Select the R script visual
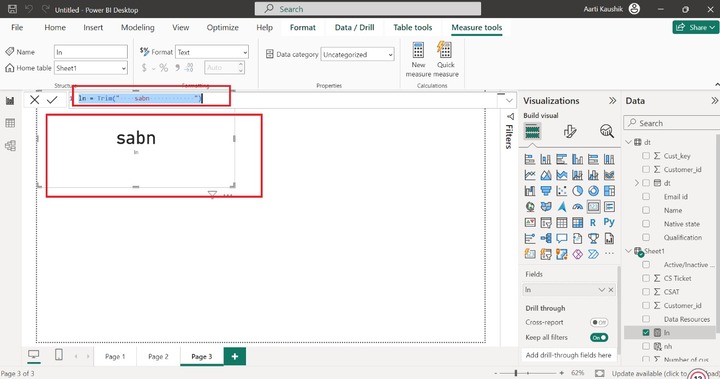The width and height of the screenshot is (720, 379). coord(593,222)
